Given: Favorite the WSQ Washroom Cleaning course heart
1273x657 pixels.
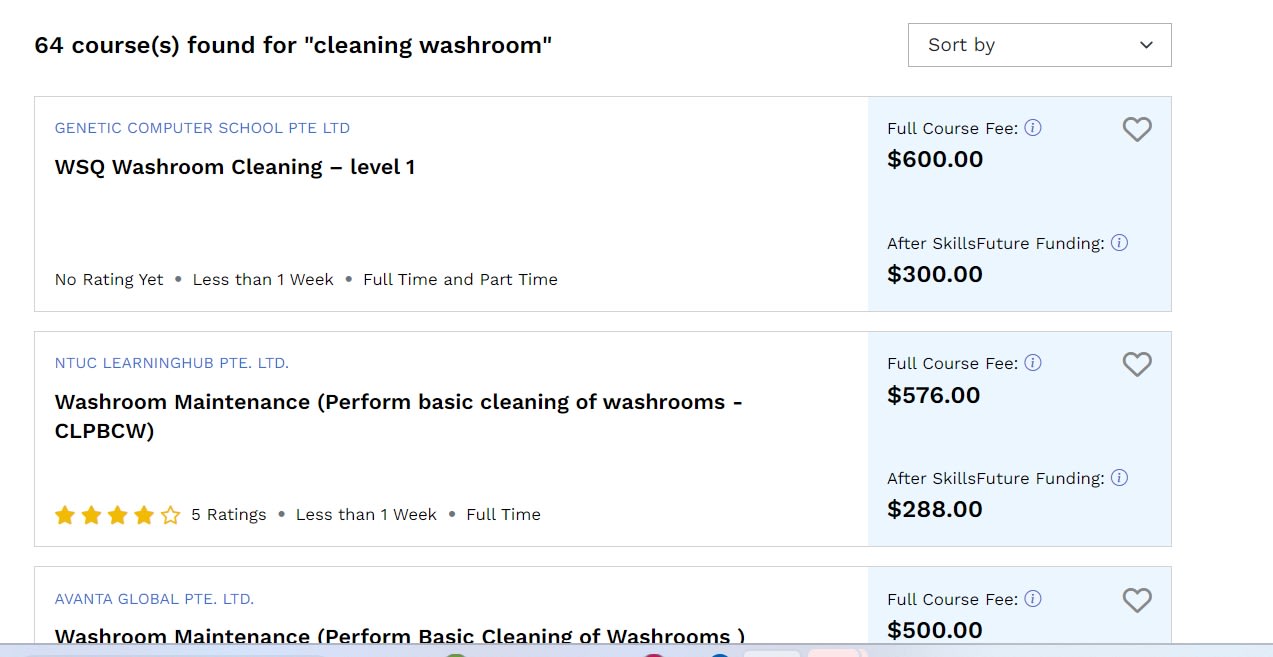Looking at the screenshot, I should click(x=1137, y=129).
